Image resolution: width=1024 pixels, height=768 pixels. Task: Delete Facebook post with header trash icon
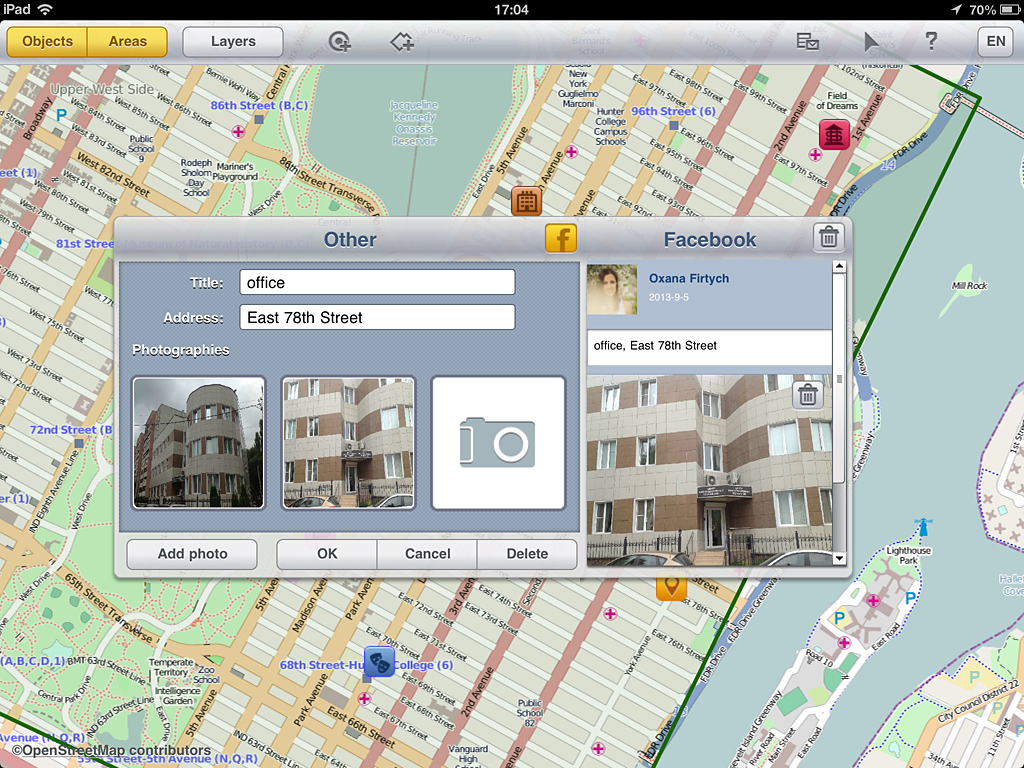coord(829,237)
